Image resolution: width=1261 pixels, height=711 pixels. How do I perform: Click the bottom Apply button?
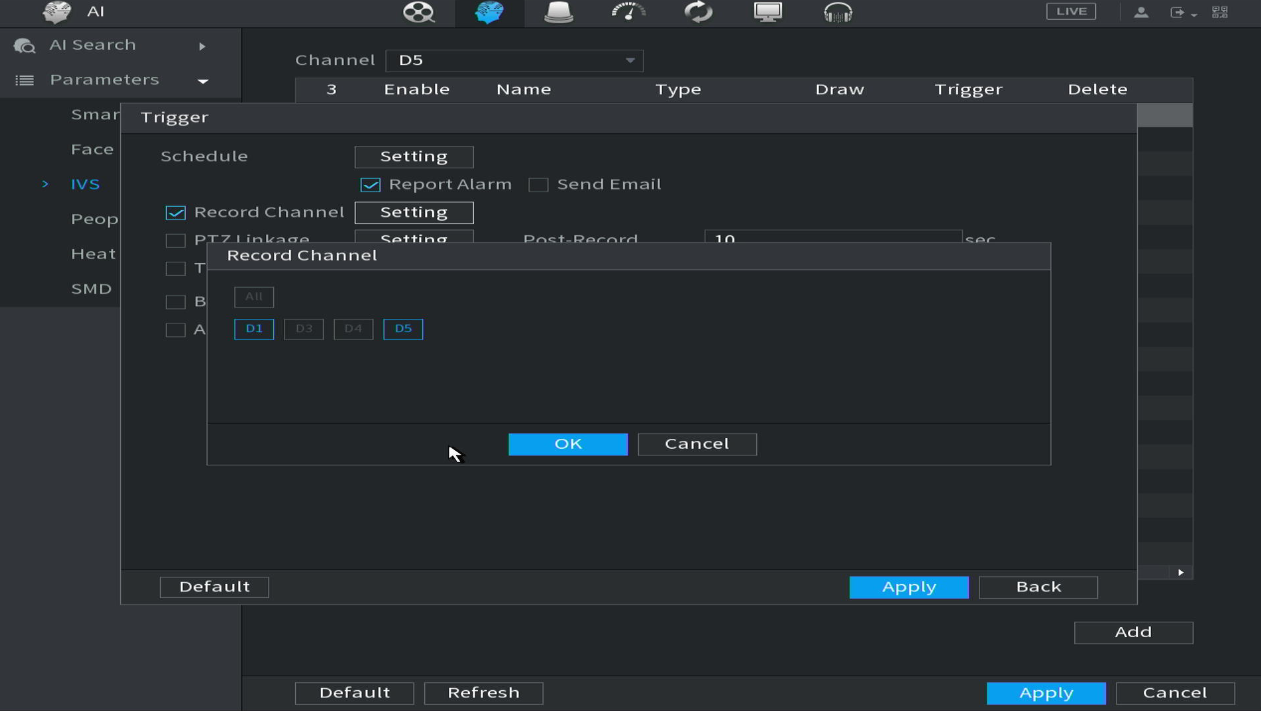(1046, 693)
